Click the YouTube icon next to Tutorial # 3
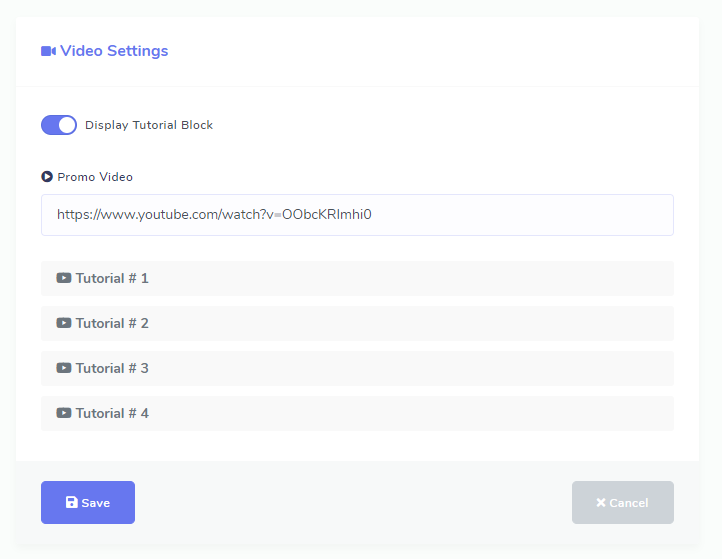The height and width of the screenshot is (559, 722). tap(64, 368)
